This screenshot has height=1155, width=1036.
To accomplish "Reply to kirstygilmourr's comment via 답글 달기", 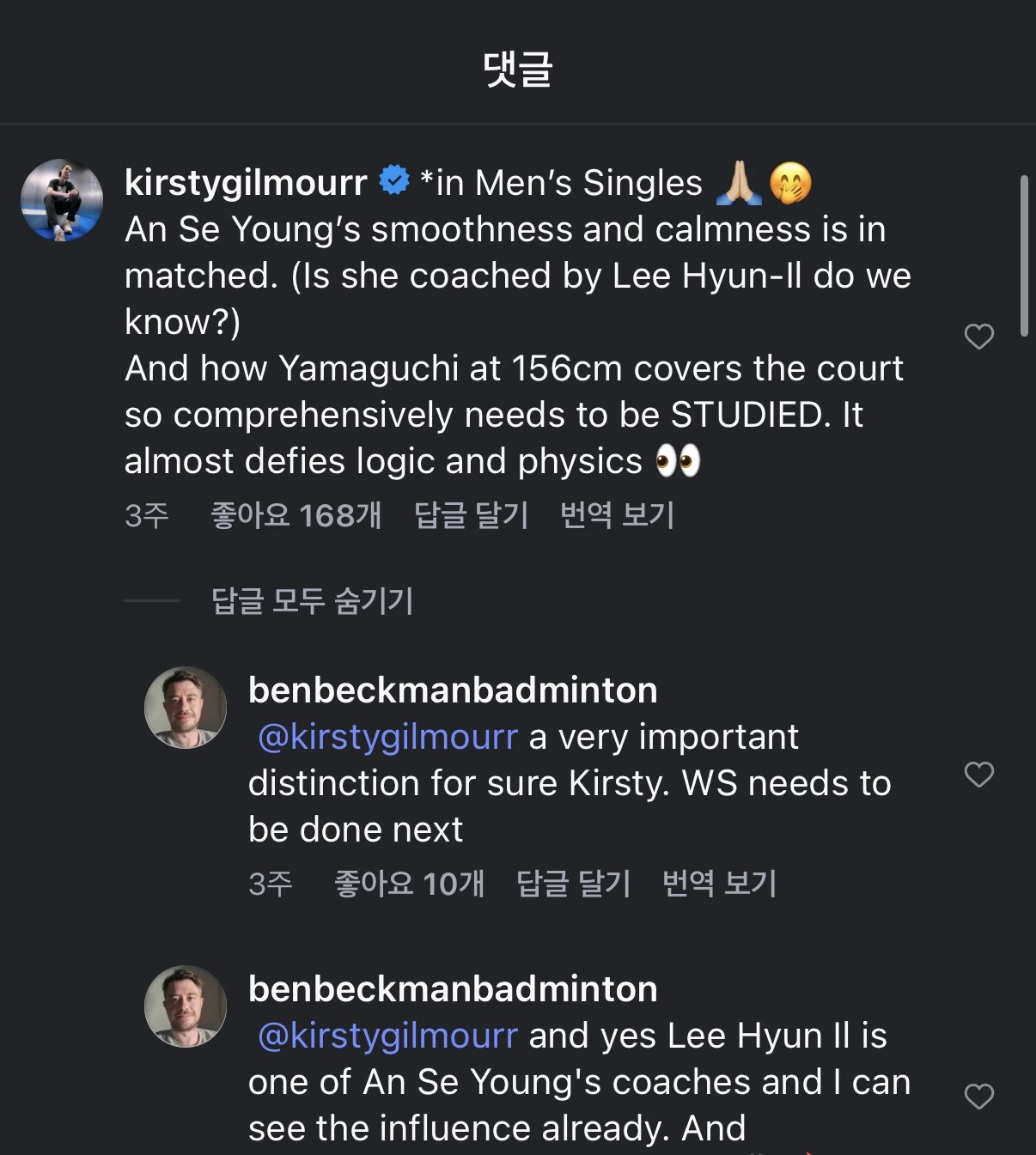I will click(x=471, y=515).
